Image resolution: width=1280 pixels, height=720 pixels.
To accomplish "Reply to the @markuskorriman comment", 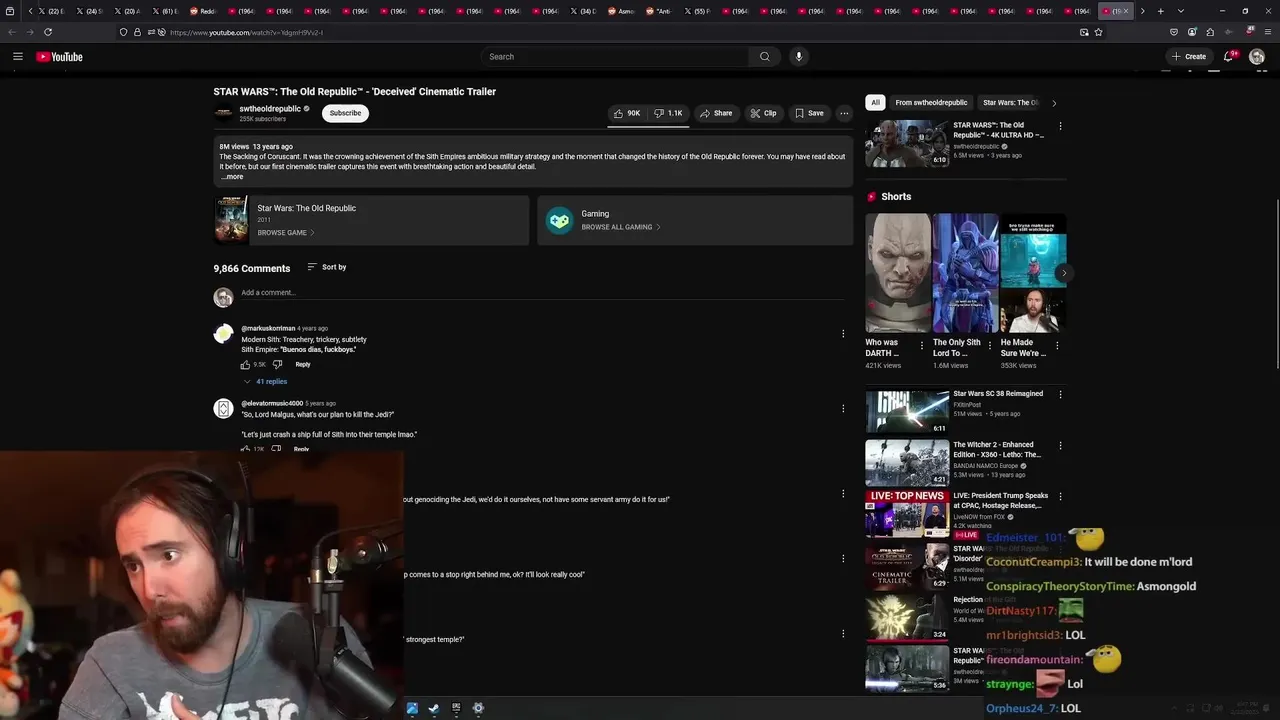I will pos(303,364).
